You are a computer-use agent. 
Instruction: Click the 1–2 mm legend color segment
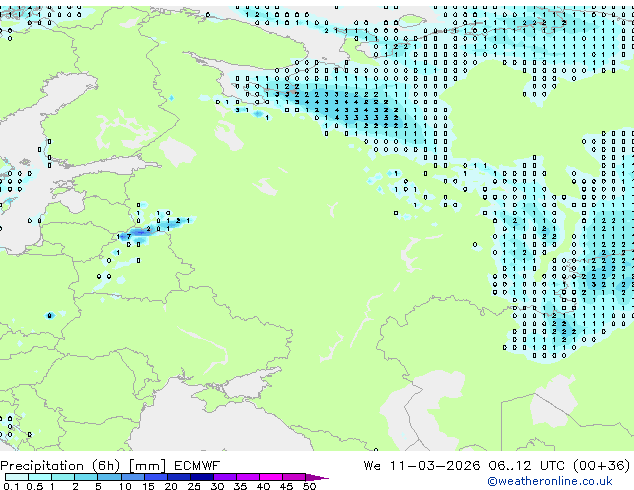63,477
